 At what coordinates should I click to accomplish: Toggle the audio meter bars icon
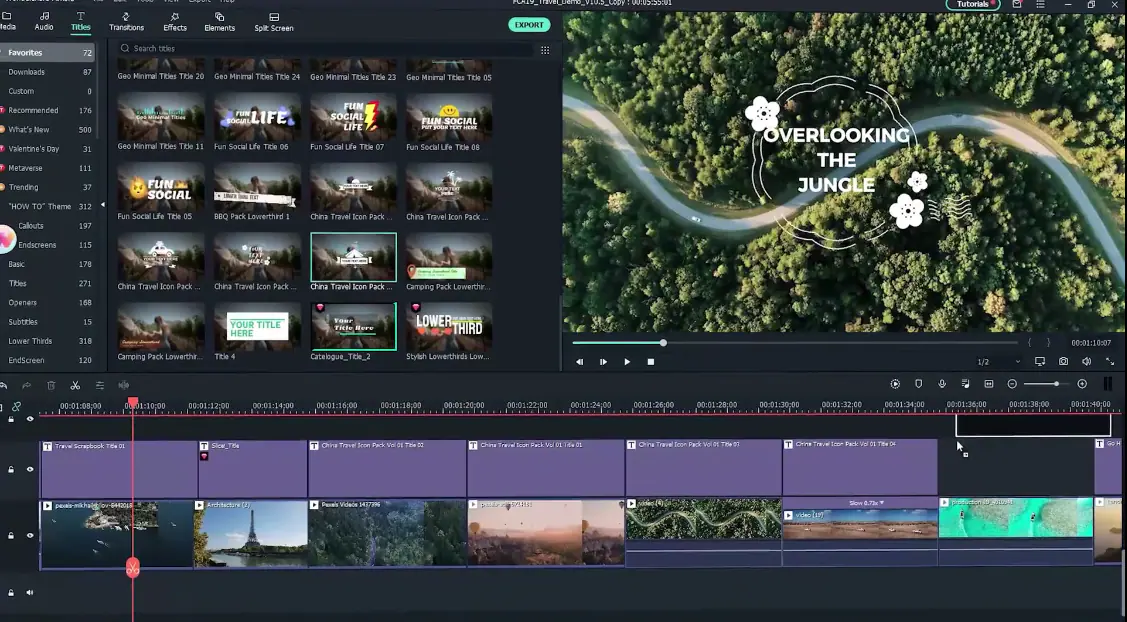point(1108,384)
